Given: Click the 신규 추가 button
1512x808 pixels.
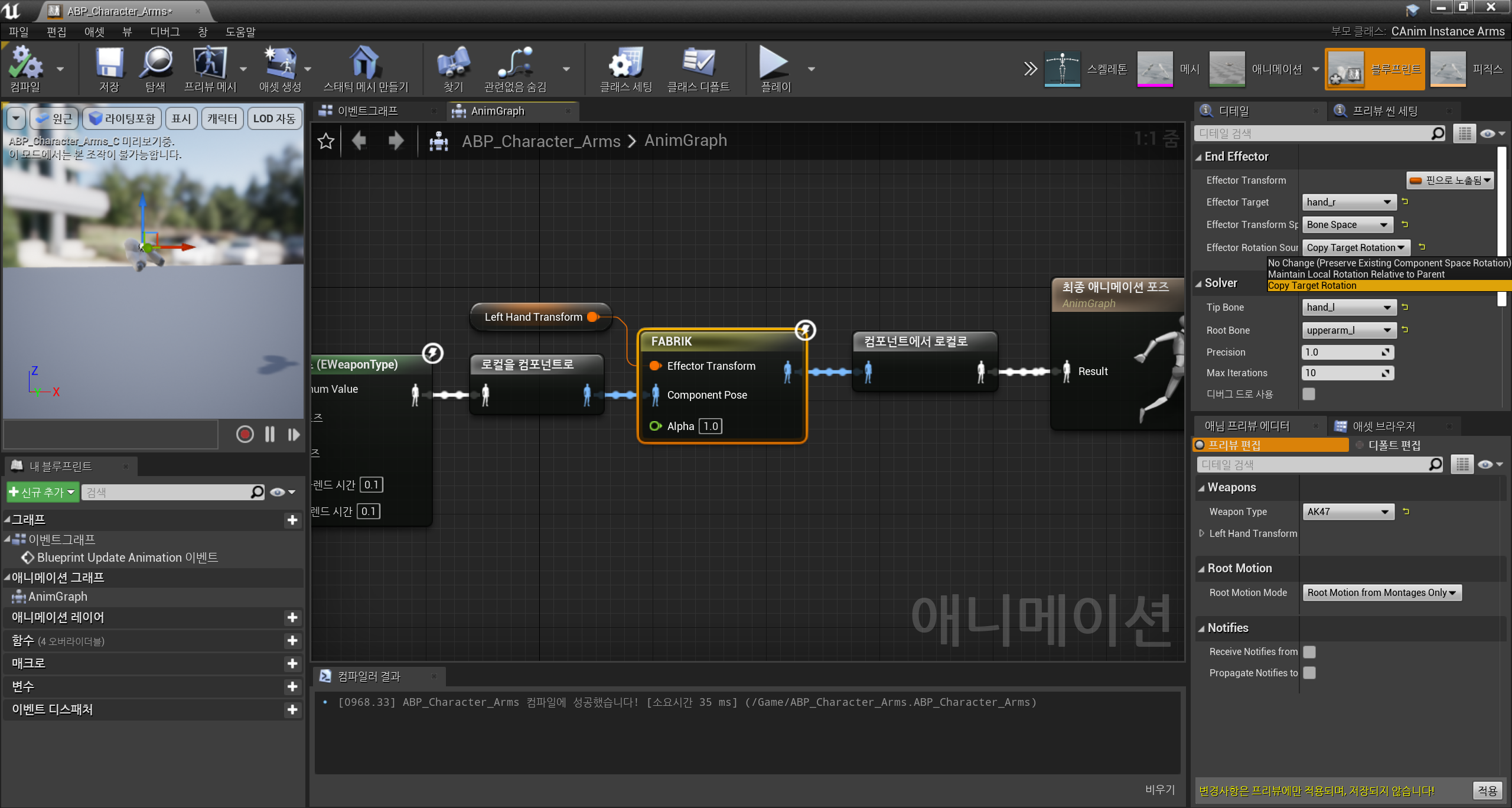Looking at the screenshot, I should coord(42,492).
